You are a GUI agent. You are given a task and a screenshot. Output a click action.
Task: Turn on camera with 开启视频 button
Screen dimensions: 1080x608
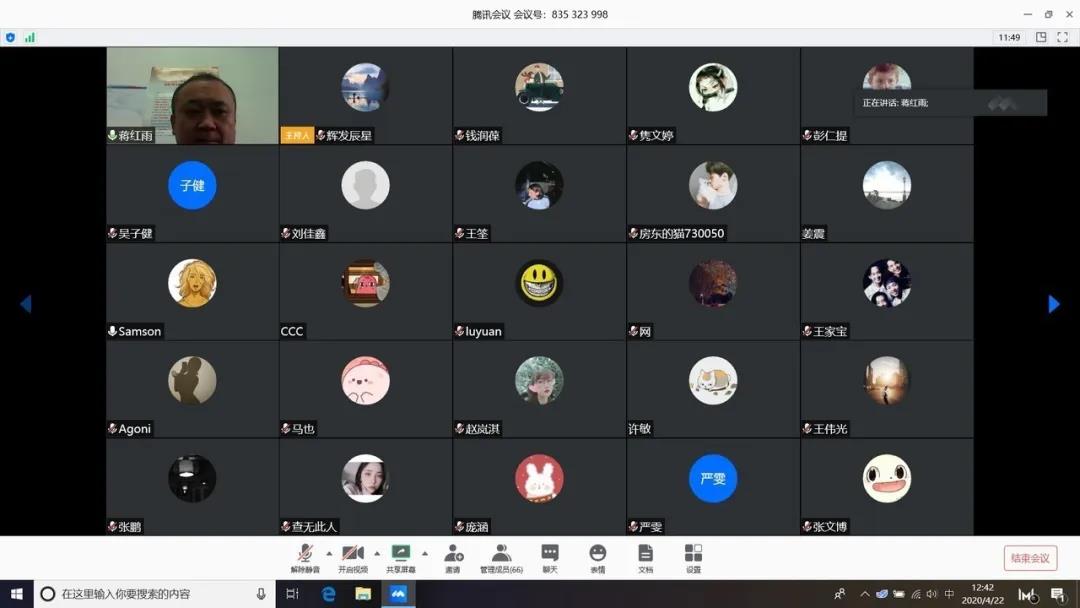(352, 557)
